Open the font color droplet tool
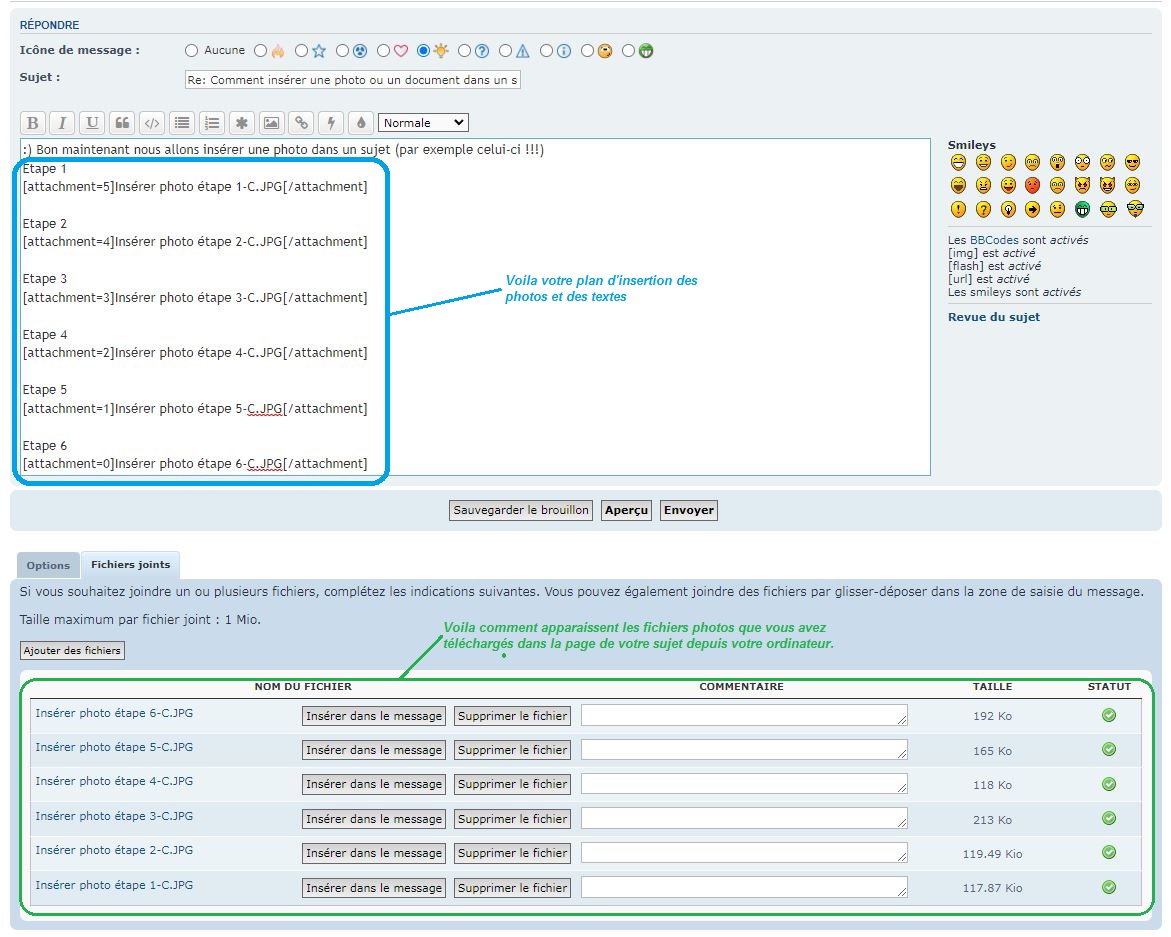The width and height of the screenshot is (1171, 937). (361, 123)
